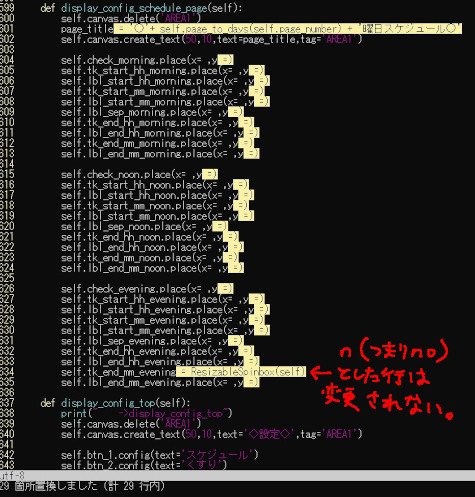
Task: Place cursor on self.check_evening.place line
Action: [147, 289]
